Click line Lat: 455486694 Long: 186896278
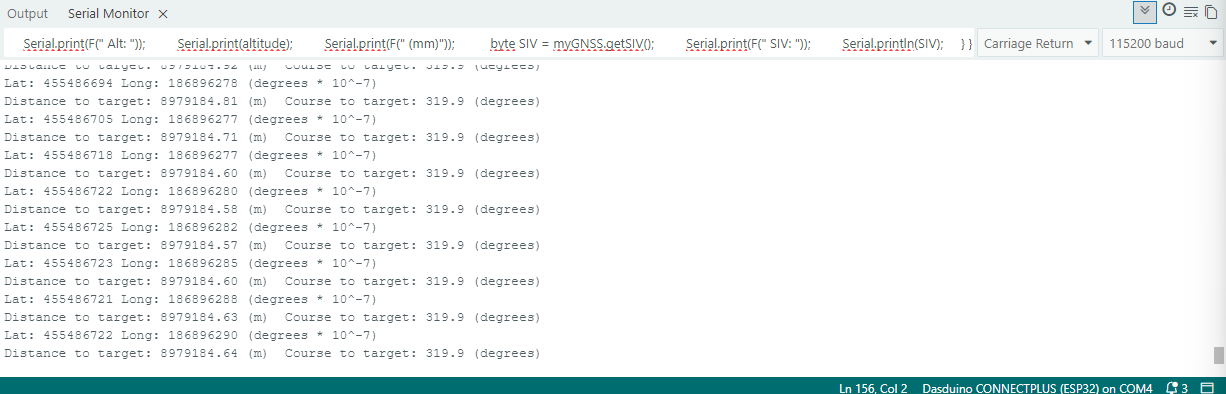Image resolution: width=1226 pixels, height=394 pixels. (x=190, y=83)
